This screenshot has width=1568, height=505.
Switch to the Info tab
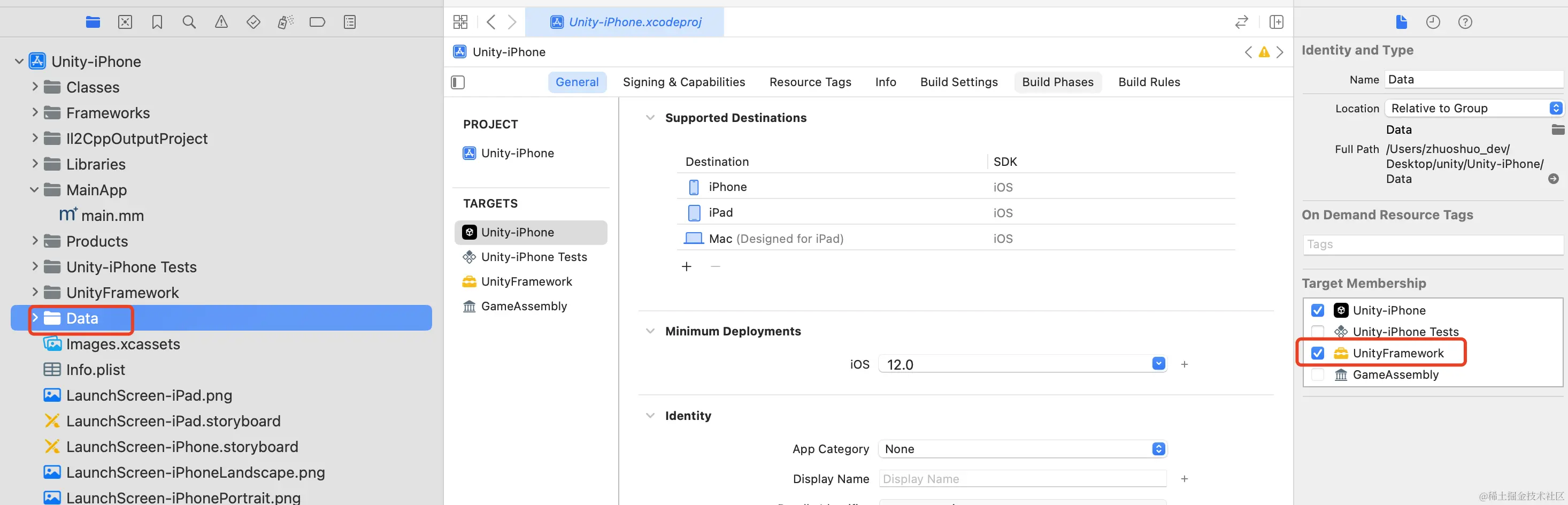pyautogui.click(x=886, y=82)
